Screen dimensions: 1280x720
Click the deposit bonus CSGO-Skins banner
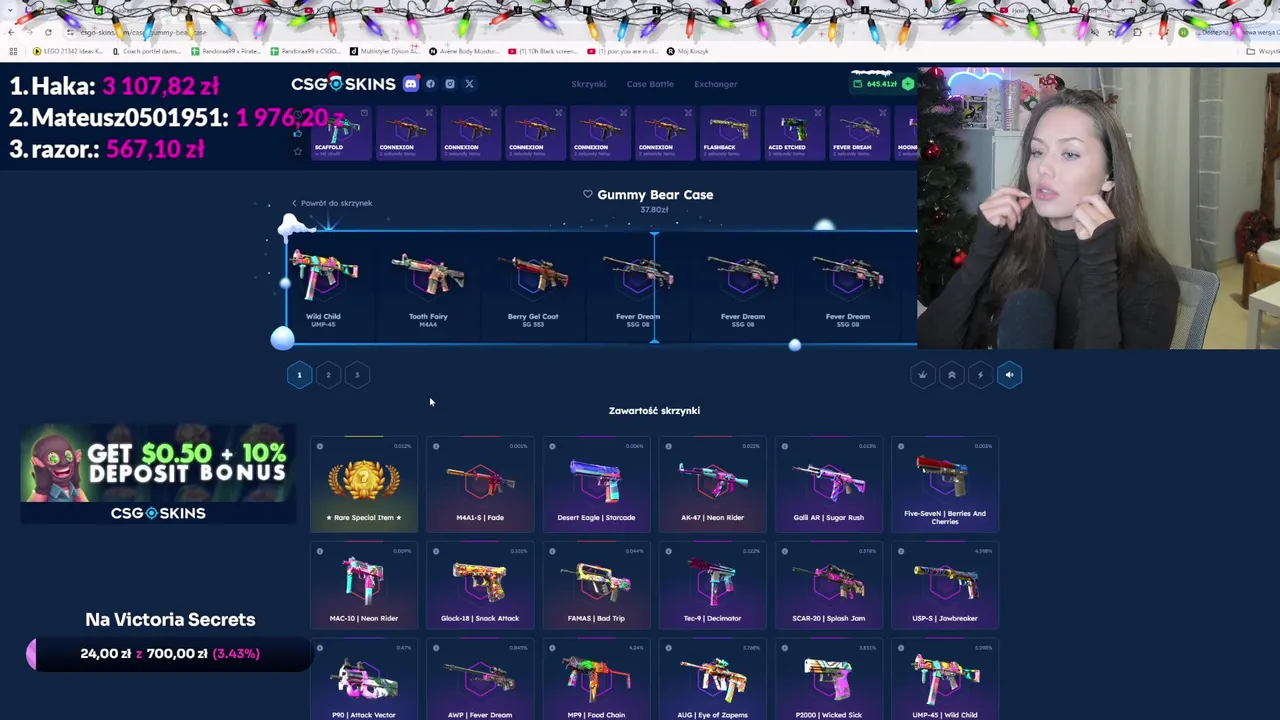coord(158,474)
